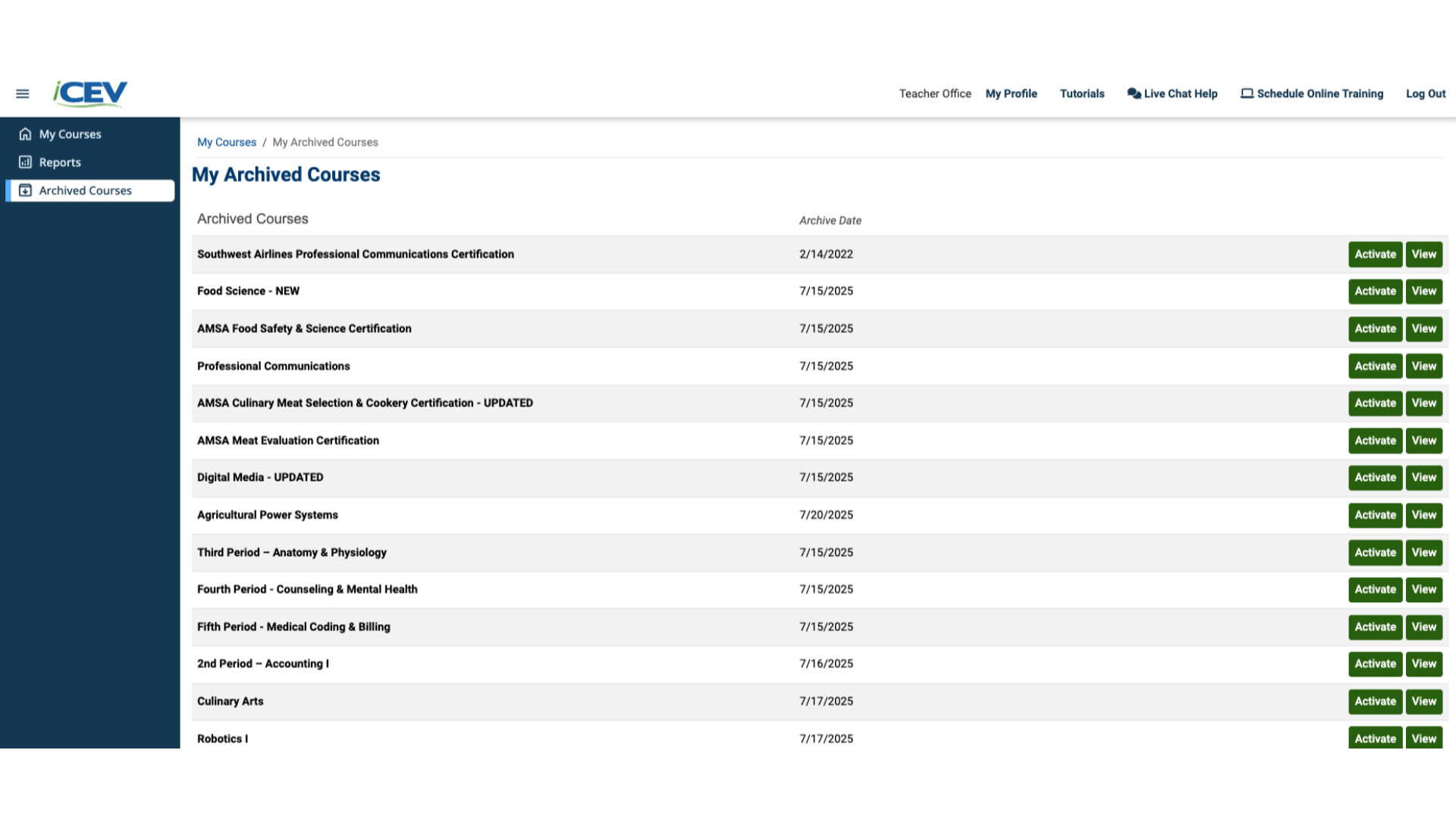View Fifth Period Medical Coding & Billing
The image size is (1456, 819).
[1423, 627]
